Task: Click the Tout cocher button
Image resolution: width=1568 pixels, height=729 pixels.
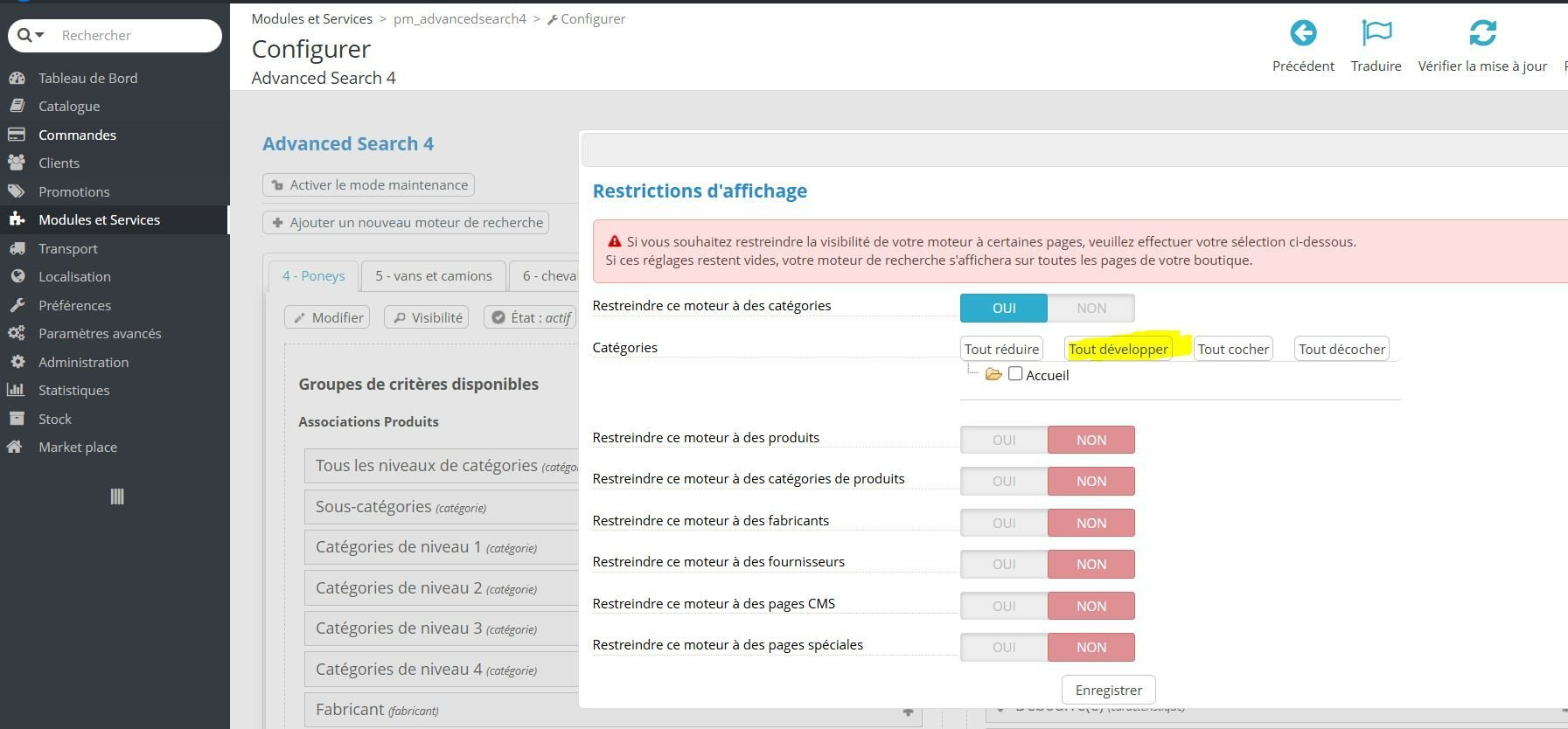Action: (x=1233, y=349)
